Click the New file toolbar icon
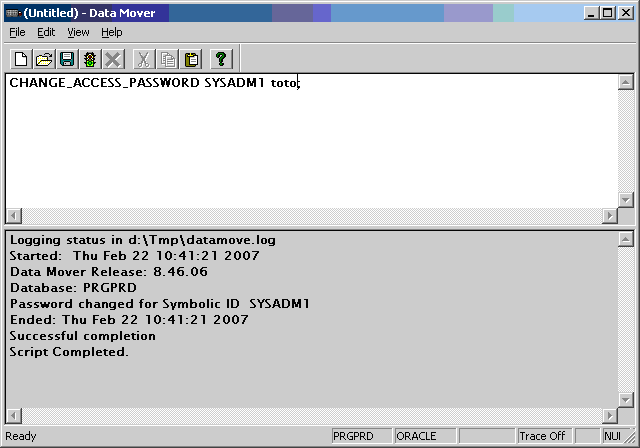The width and height of the screenshot is (640, 448). tap(21, 59)
